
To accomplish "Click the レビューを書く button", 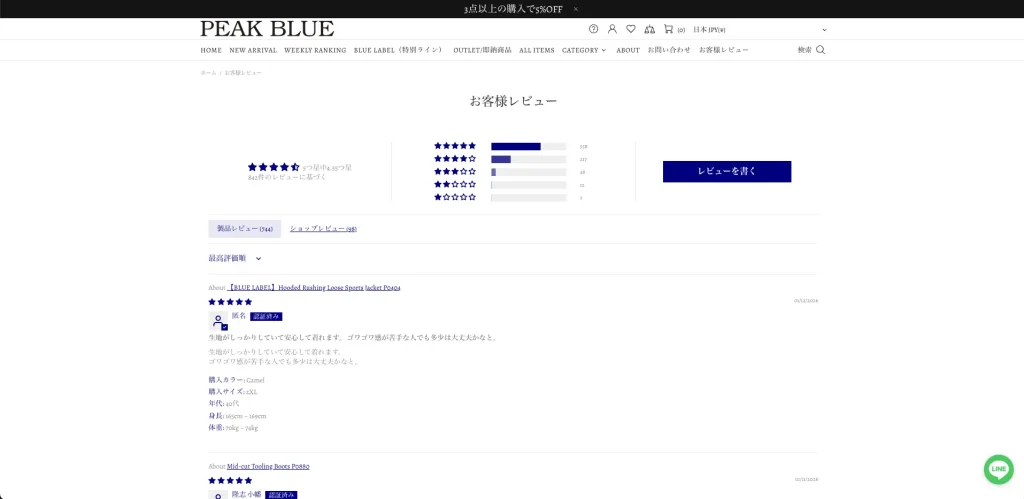I will tap(727, 172).
